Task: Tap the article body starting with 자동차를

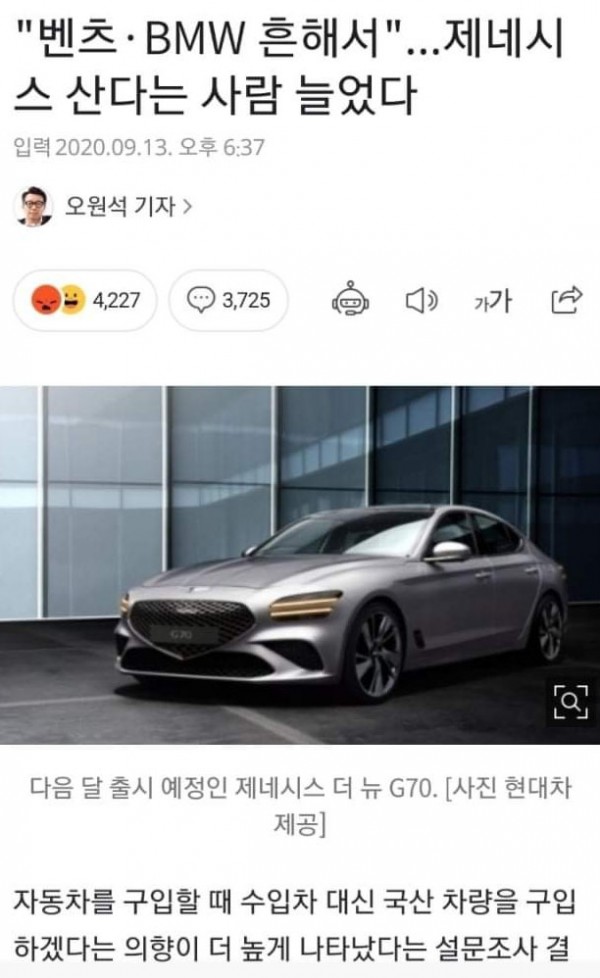Action: (x=295, y=926)
